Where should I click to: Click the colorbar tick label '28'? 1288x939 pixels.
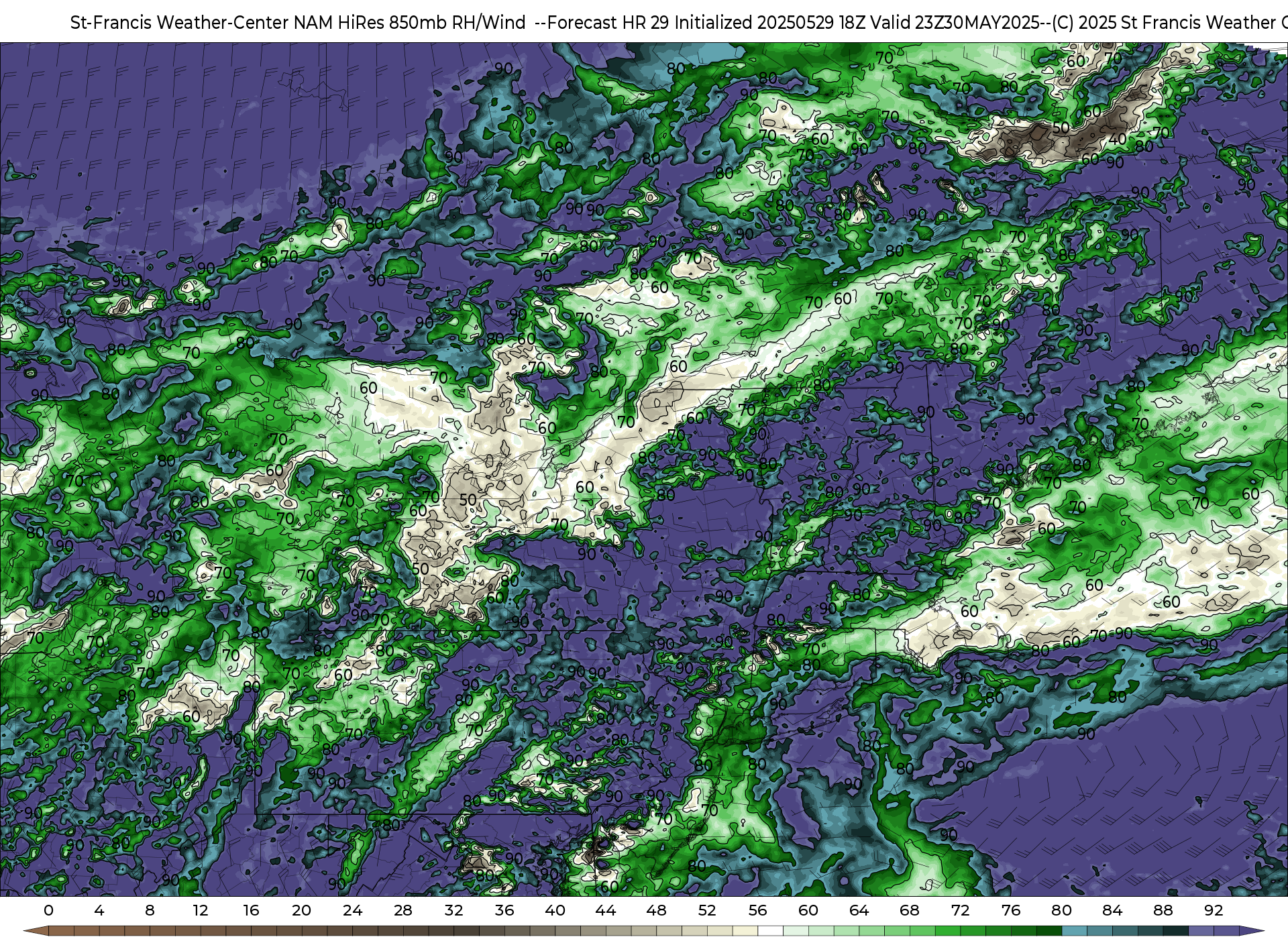tap(403, 910)
